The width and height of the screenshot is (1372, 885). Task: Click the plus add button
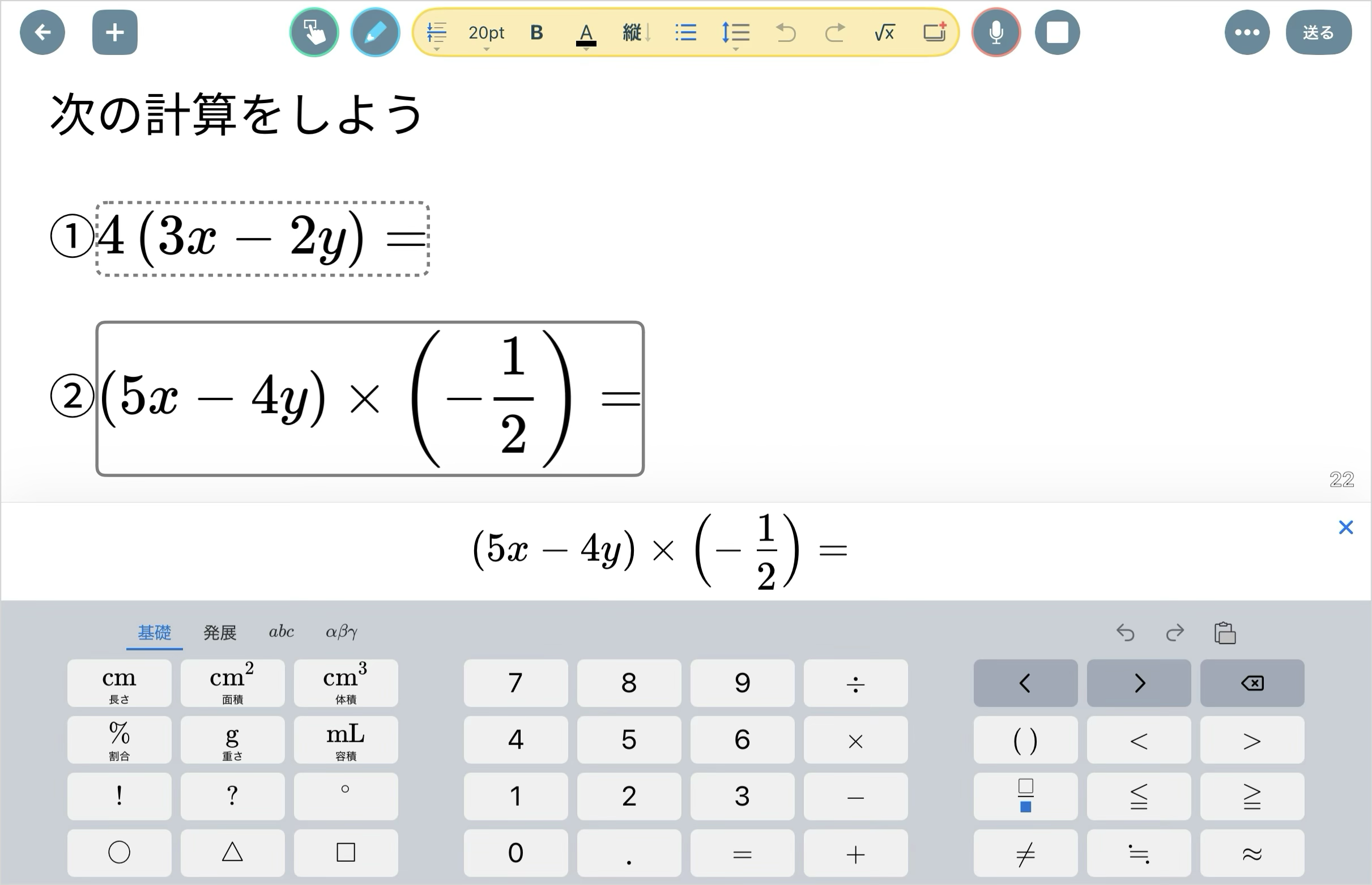(114, 32)
